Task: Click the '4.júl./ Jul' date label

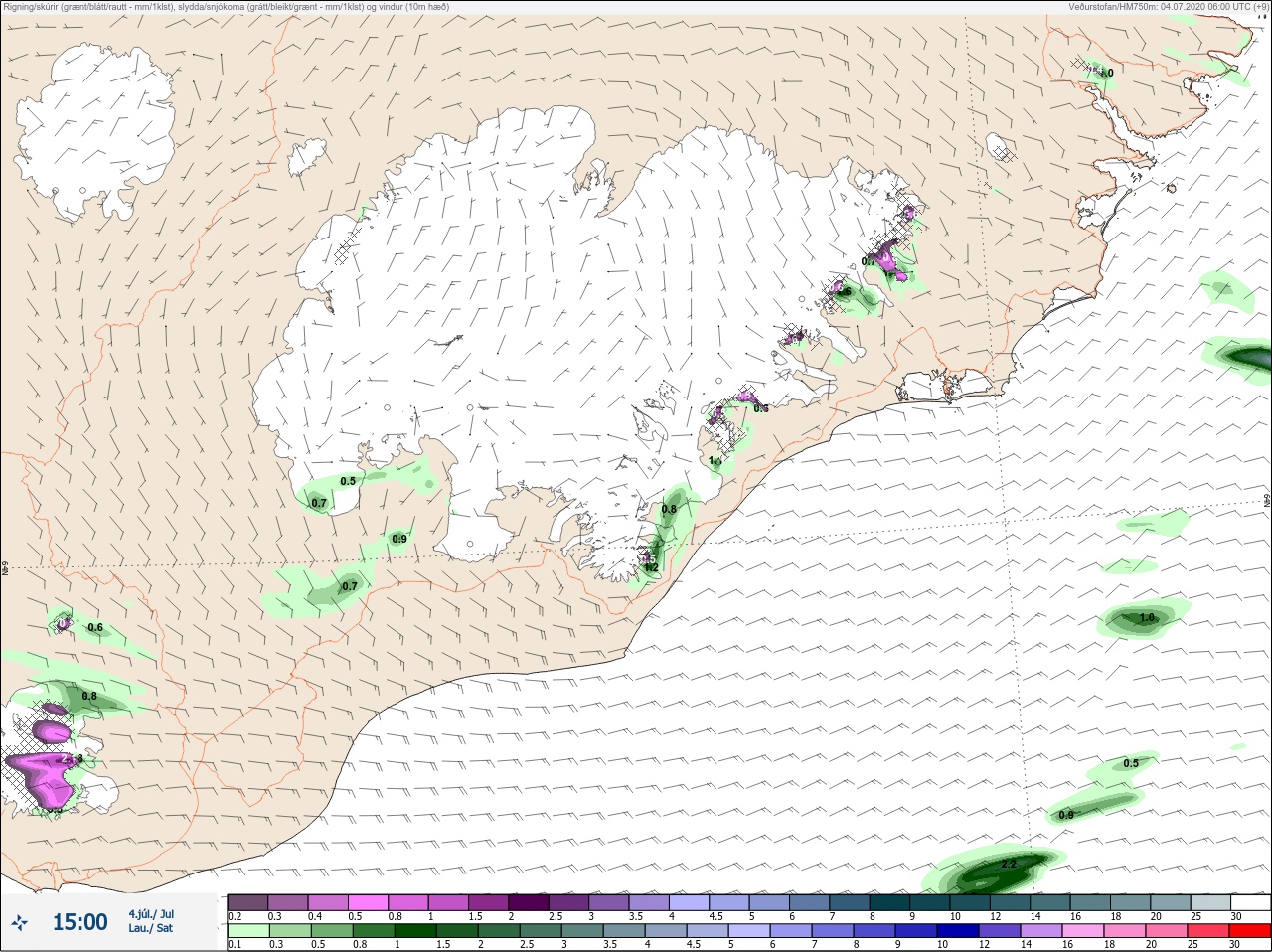Action: coord(151,914)
